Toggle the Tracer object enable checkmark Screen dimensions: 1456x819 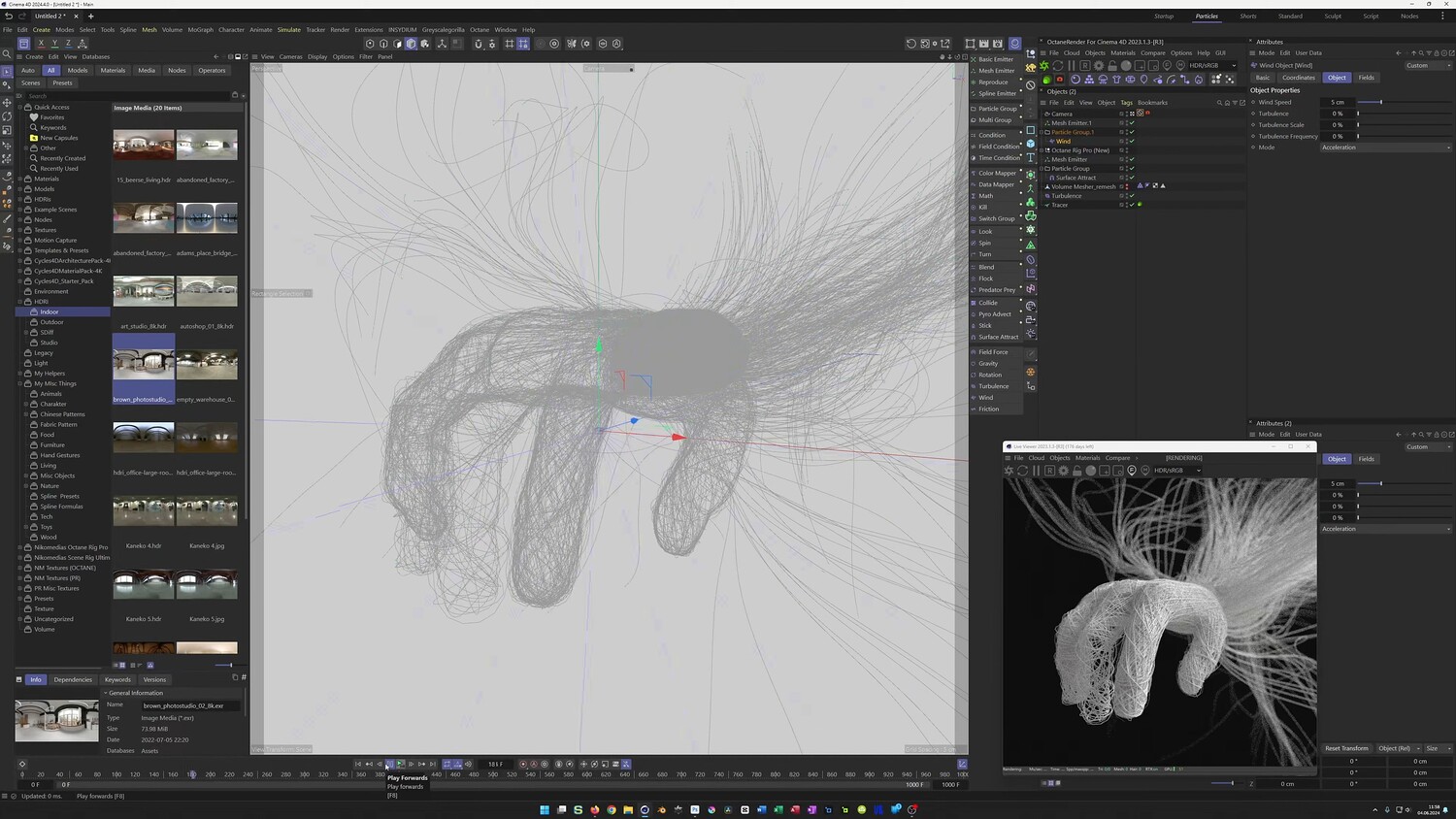pyautogui.click(x=1132, y=205)
